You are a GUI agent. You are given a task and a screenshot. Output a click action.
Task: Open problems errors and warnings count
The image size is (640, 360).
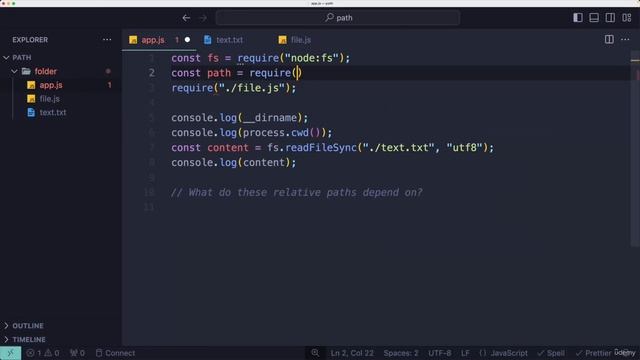[43, 353]
